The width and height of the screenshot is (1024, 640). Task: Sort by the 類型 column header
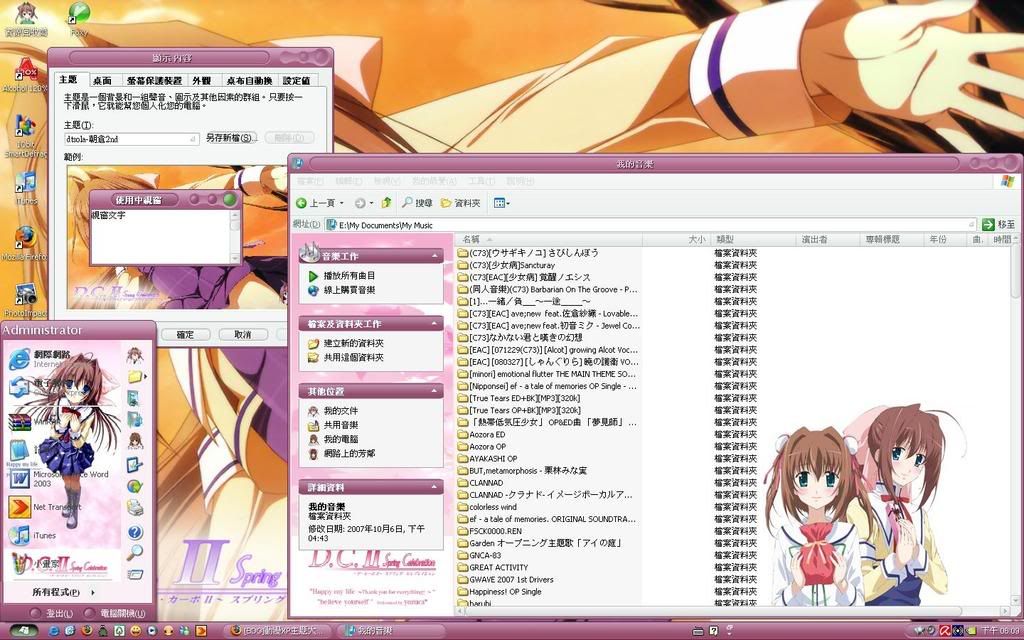pos(753,240)
